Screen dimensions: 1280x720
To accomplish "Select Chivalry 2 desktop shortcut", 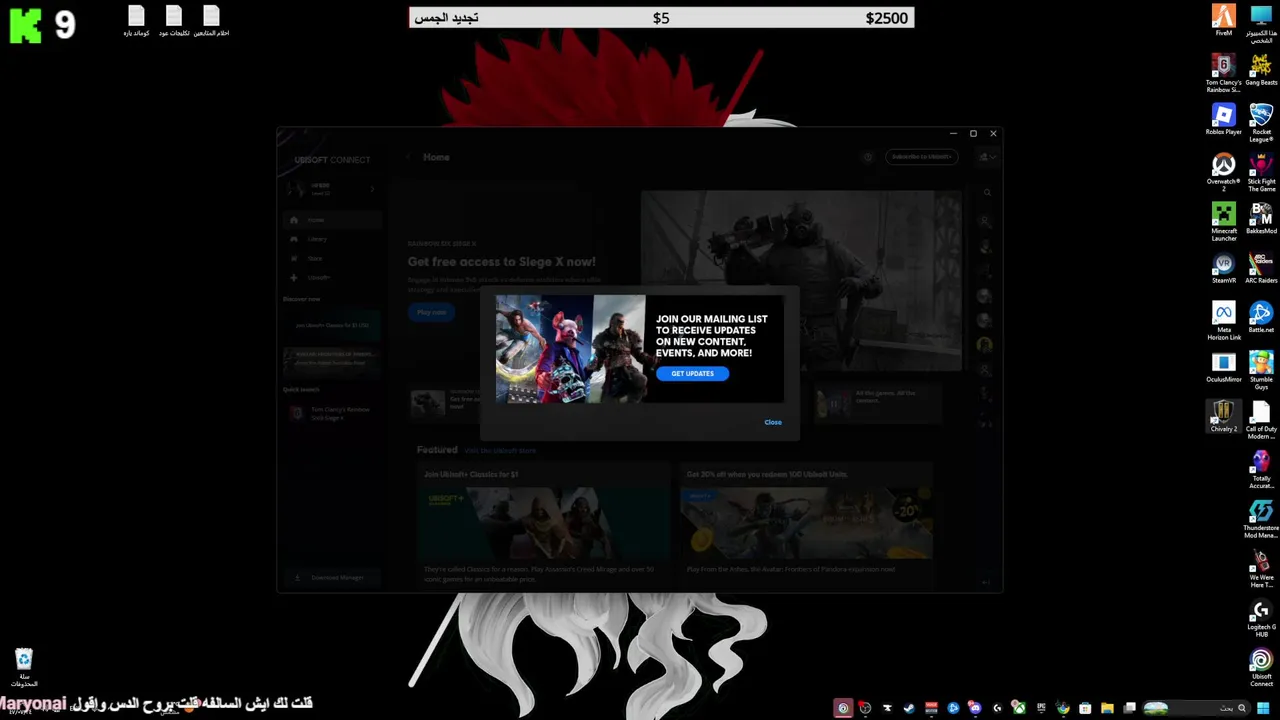I will (x=1224, y=416).
